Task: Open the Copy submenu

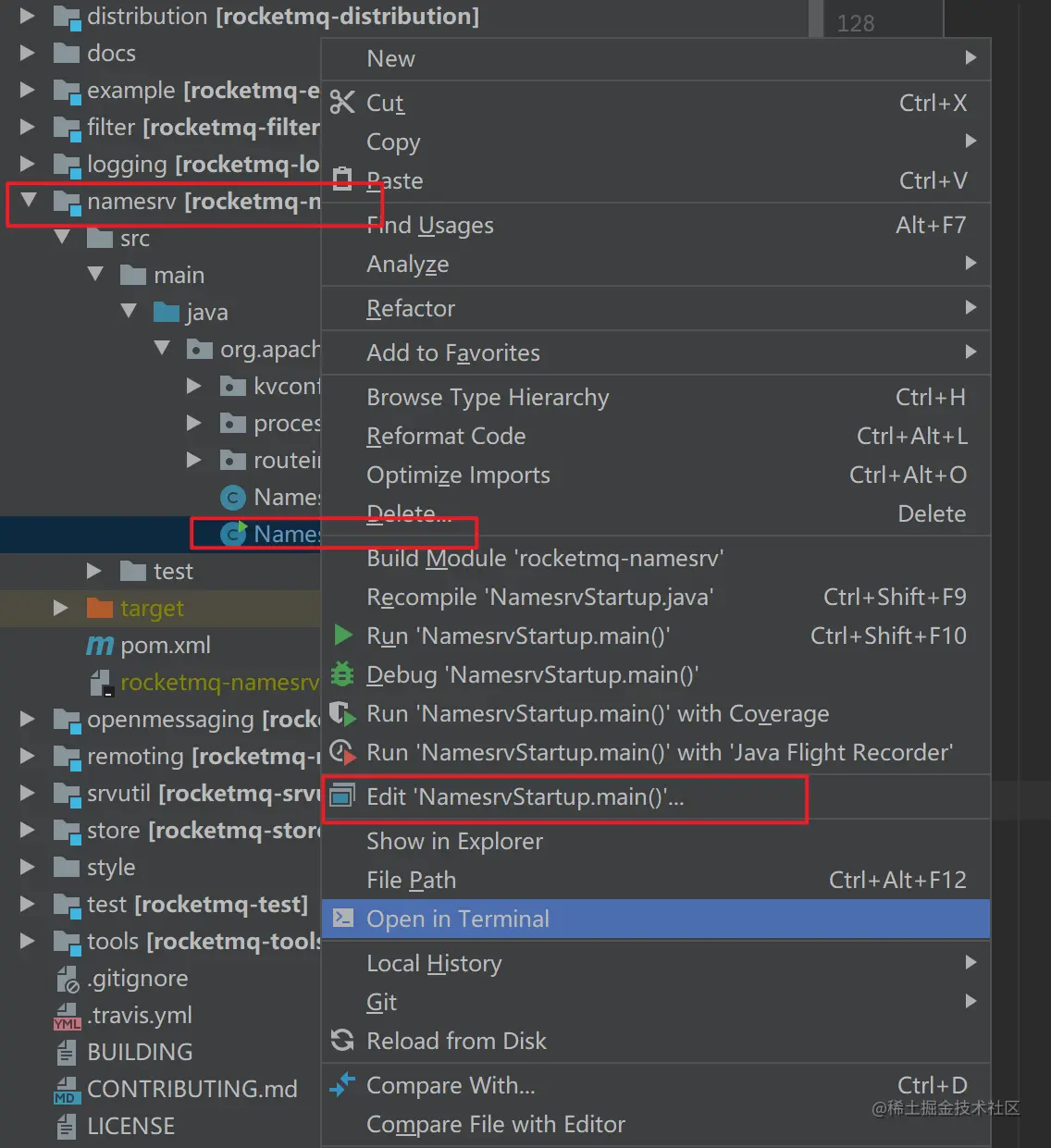Action: tap(656, 142)
